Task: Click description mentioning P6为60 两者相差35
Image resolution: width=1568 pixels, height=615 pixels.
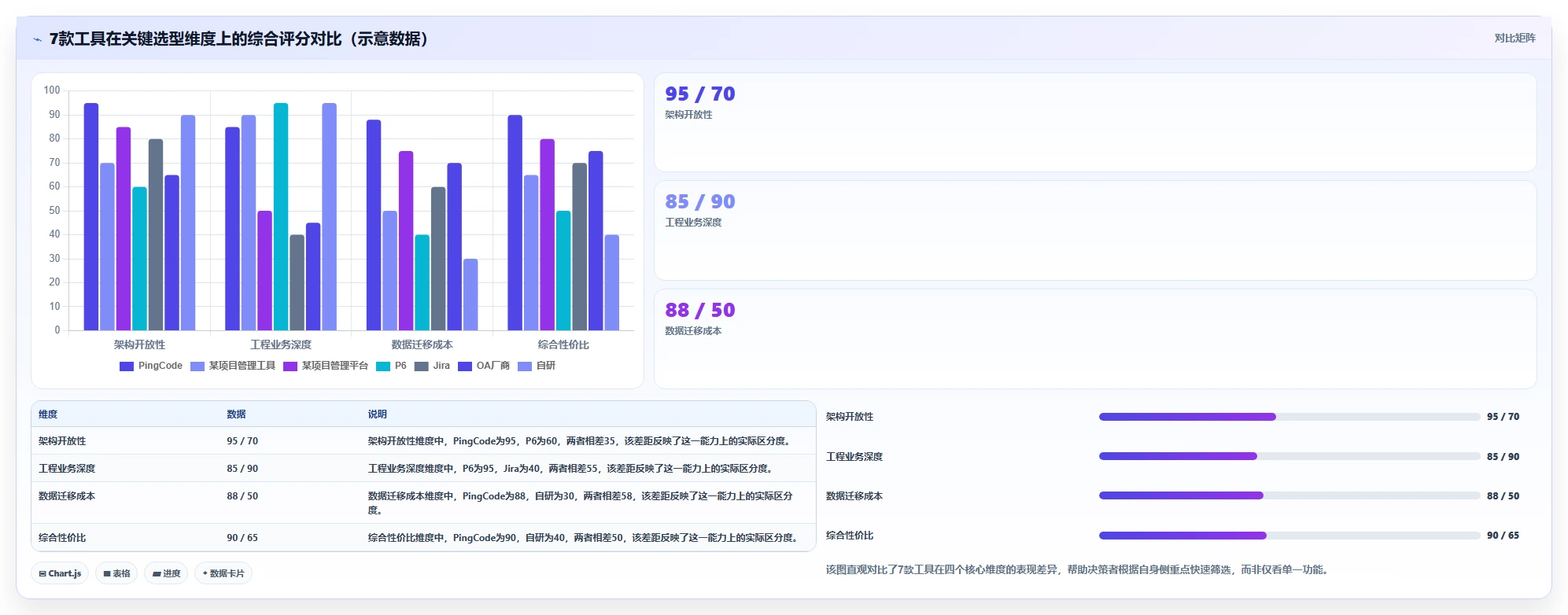Action: click(579, 441)
